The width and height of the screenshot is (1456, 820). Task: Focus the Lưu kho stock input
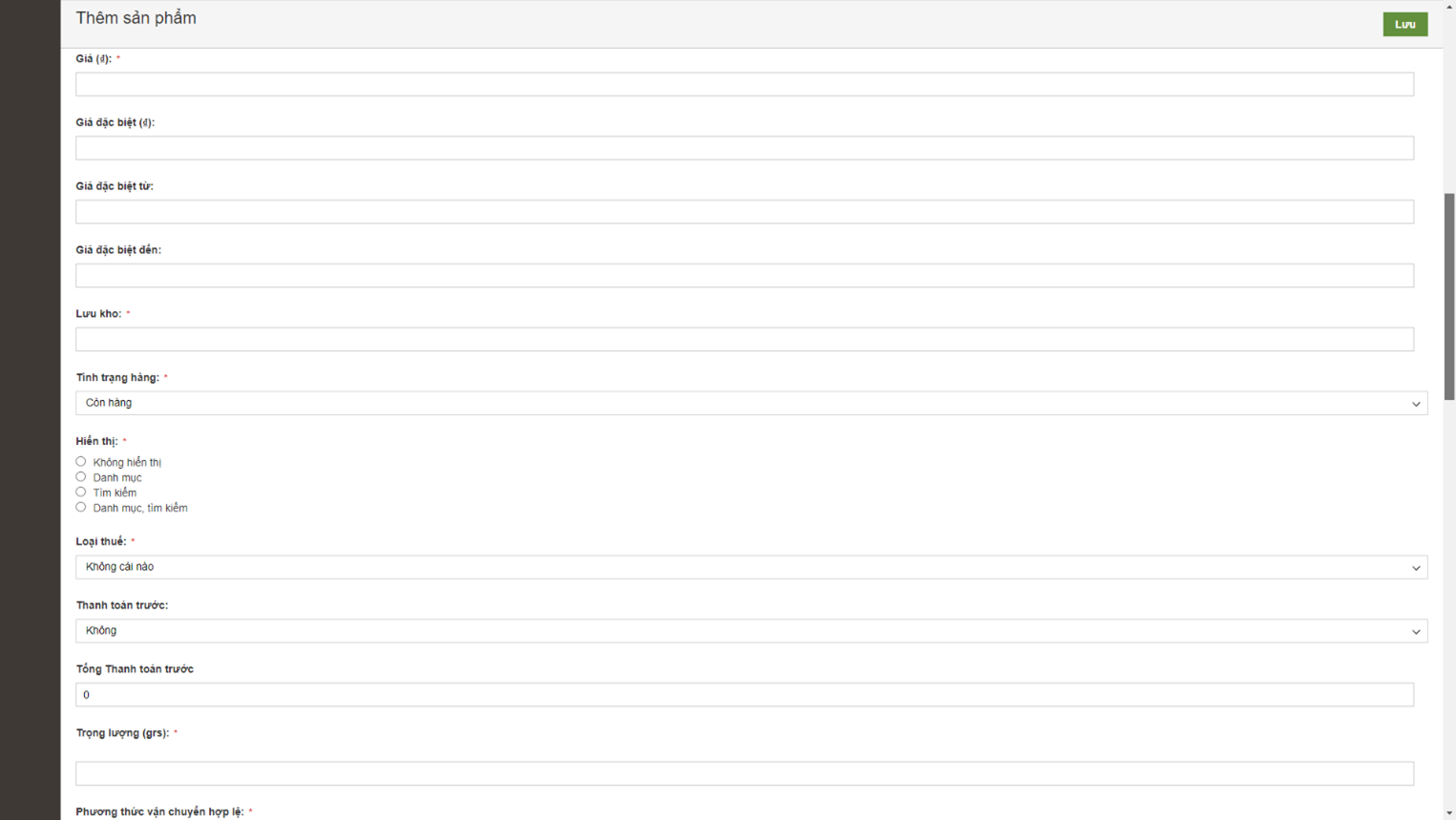tap(744, 340)
